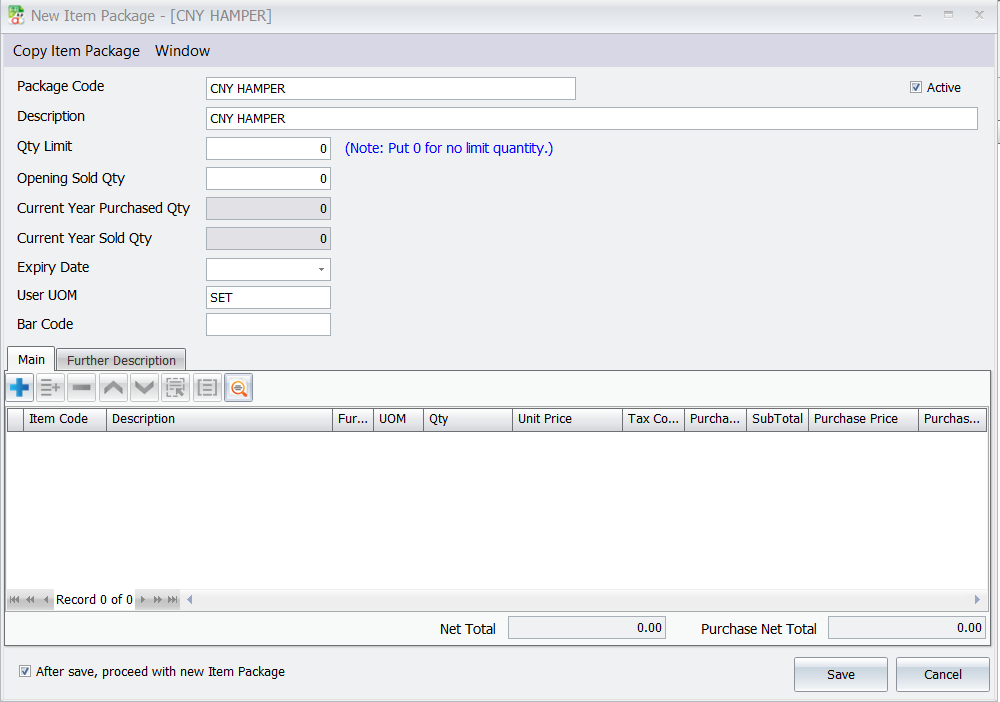Toggle the Active state of the package
1000x702 pixels.
(x=916, y=87)
